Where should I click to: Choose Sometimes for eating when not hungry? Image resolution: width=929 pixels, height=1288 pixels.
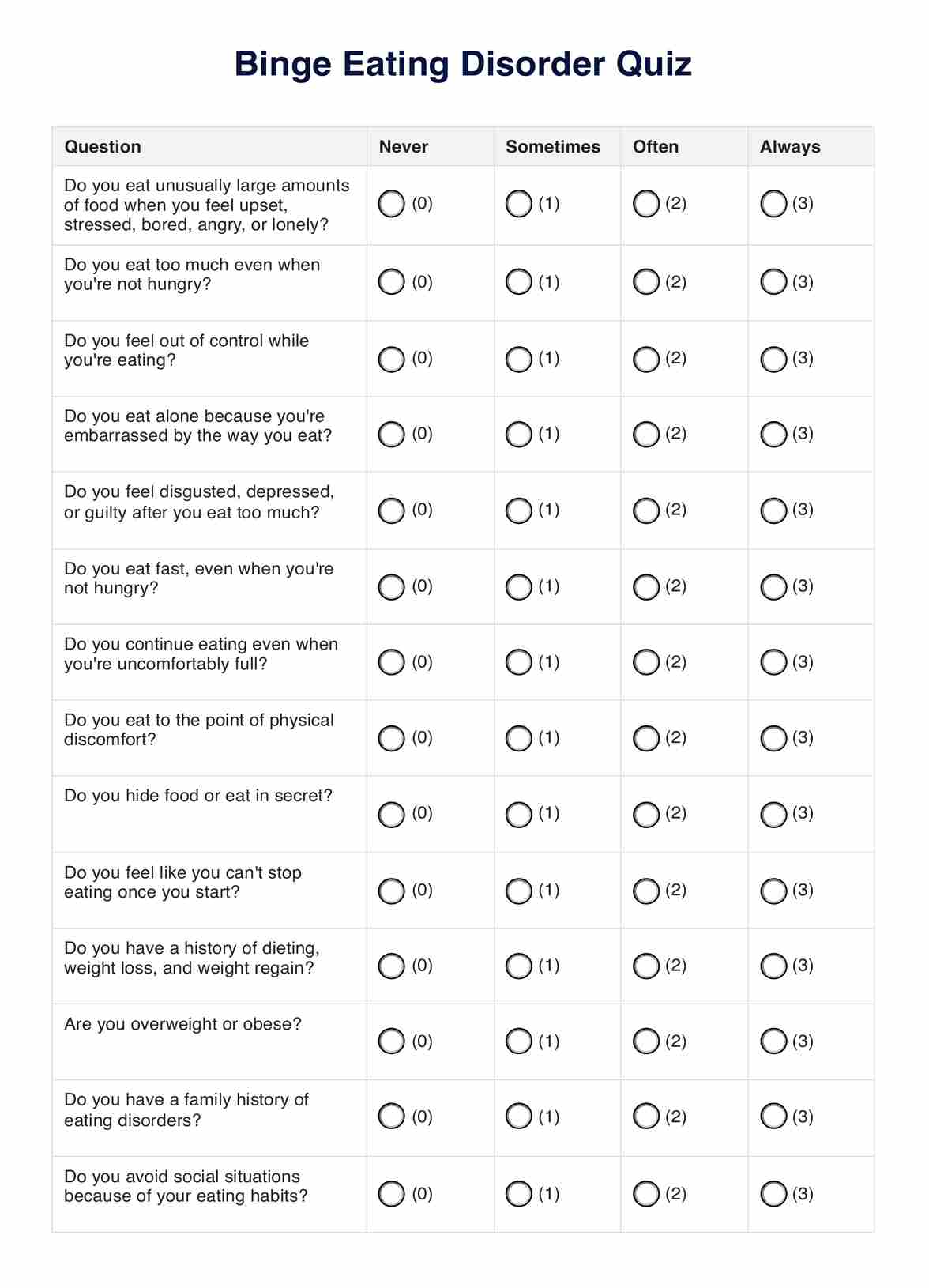click(x=518, y=282)
